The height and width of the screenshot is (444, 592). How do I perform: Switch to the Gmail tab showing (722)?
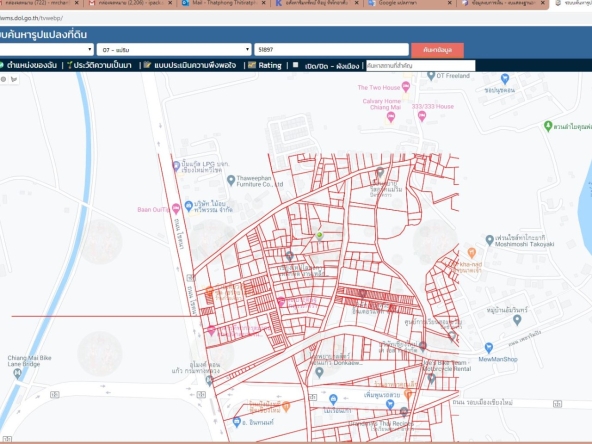[38, 3]
